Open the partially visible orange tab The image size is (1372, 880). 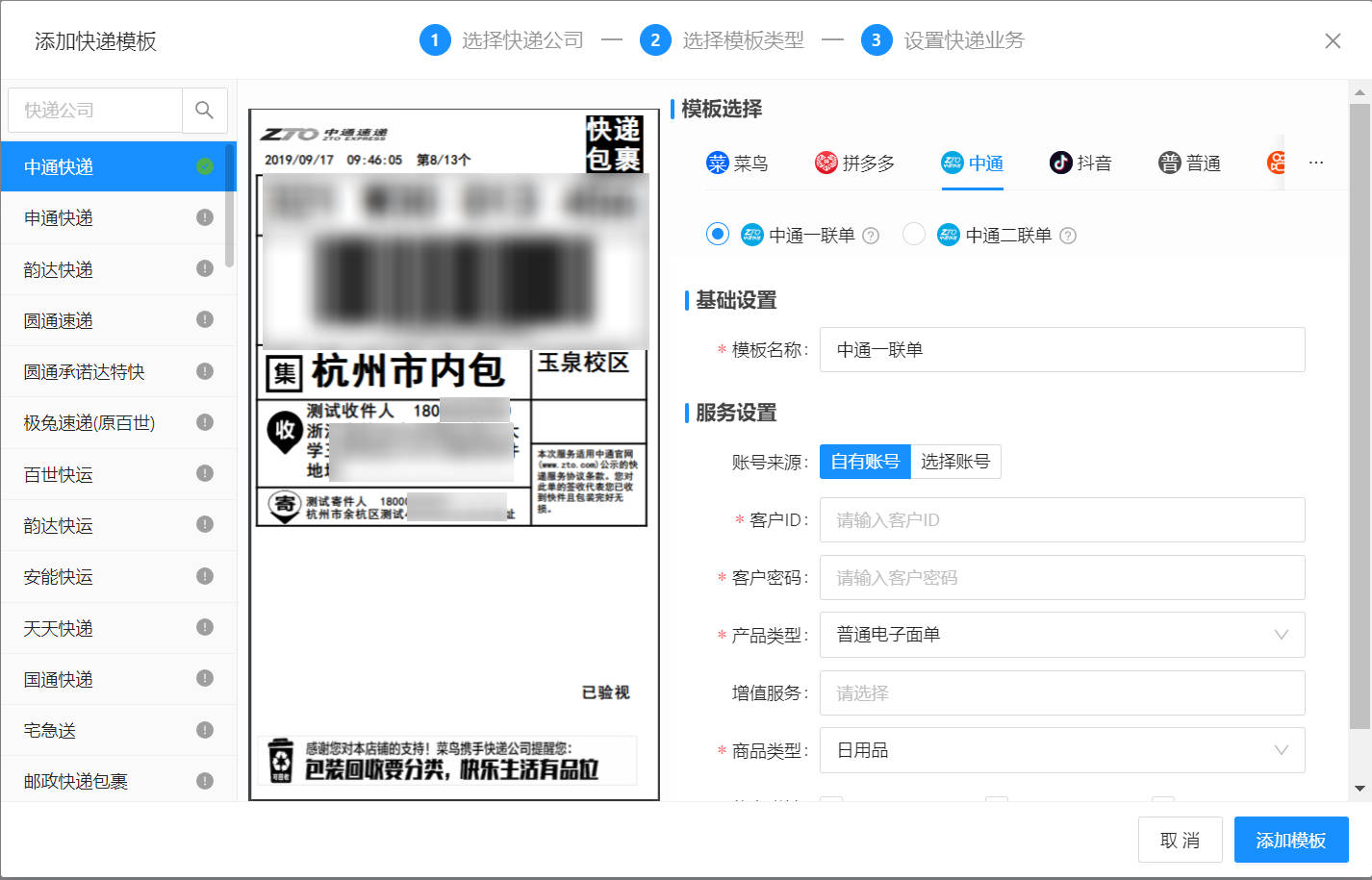click(x=1276, y=163)
